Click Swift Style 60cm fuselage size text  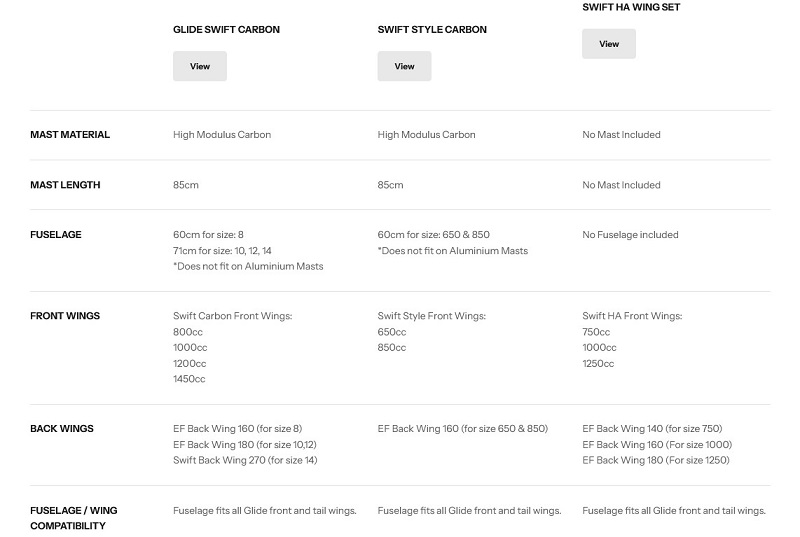433,235
